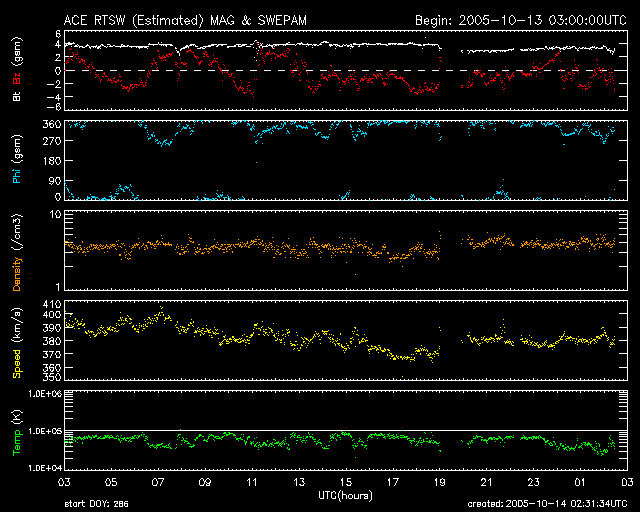The width and height of the screenshot is (640, 512).
Task: Click the '400' tick on the Speed axis
Action: [52, 314]
